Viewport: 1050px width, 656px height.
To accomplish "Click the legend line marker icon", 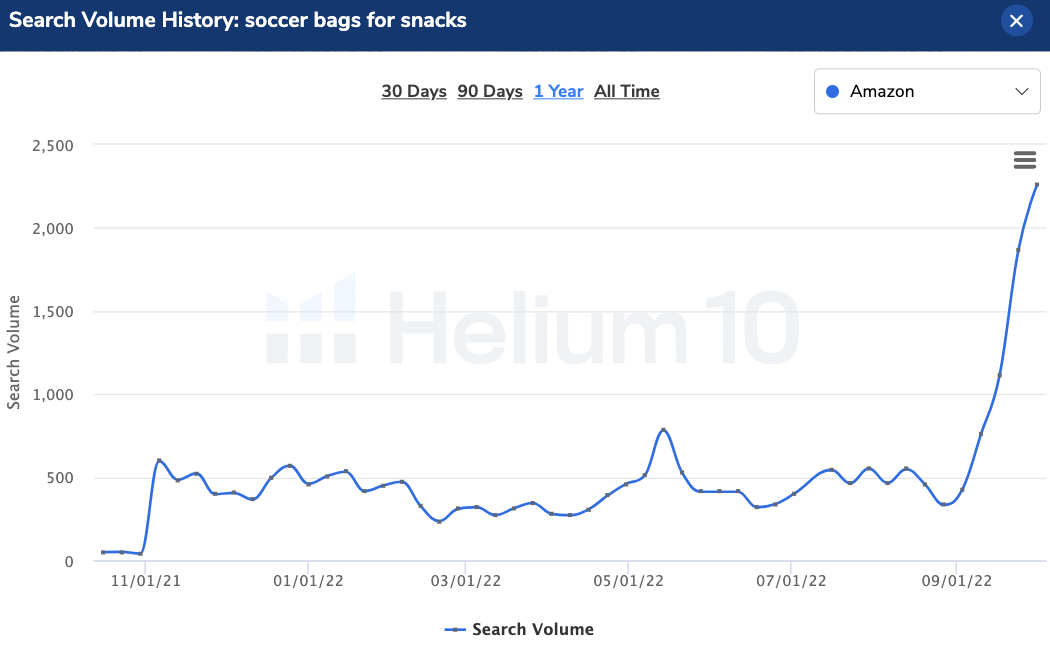I will point(455,630).
